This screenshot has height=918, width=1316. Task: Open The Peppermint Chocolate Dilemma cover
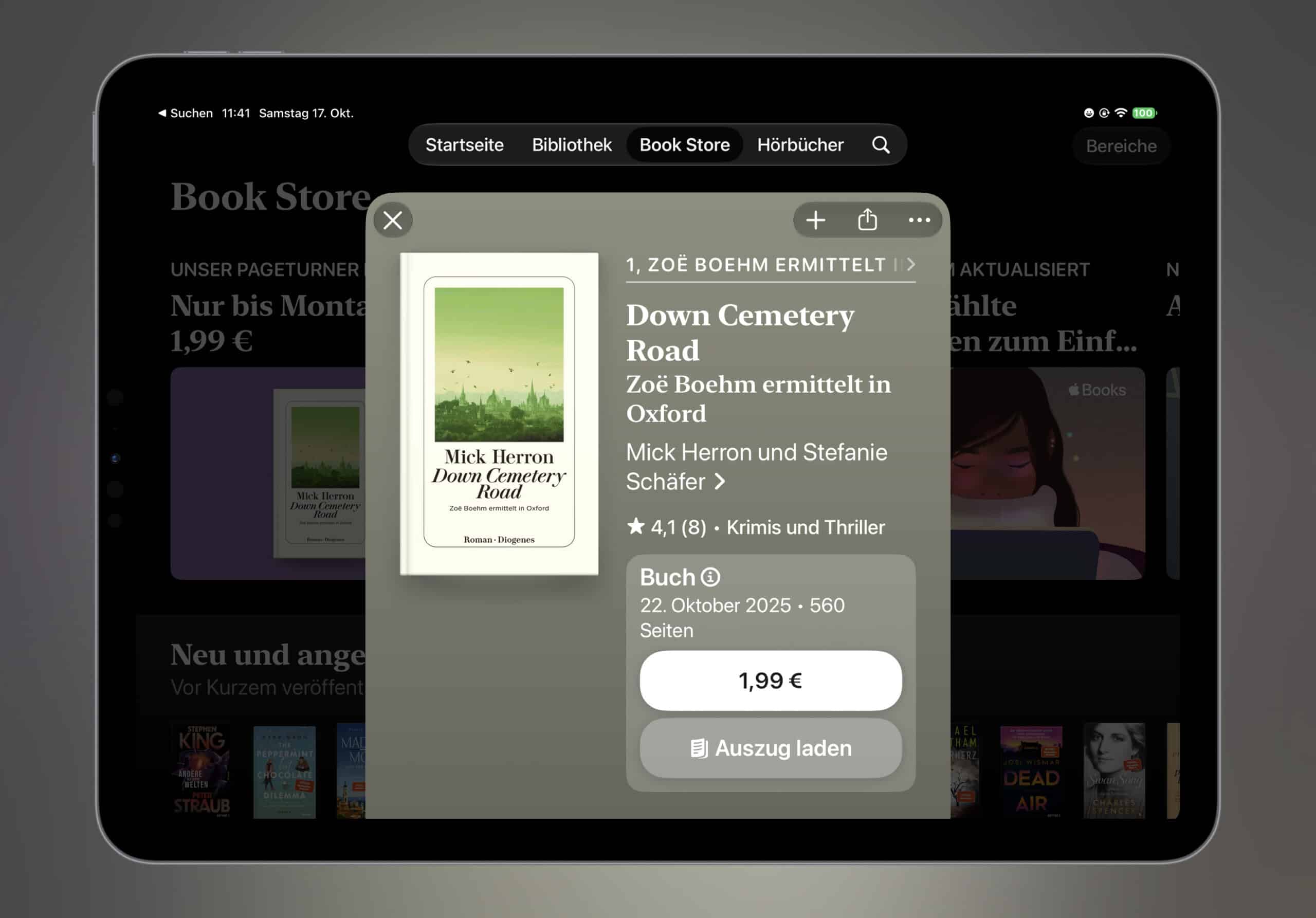[284, 772]
